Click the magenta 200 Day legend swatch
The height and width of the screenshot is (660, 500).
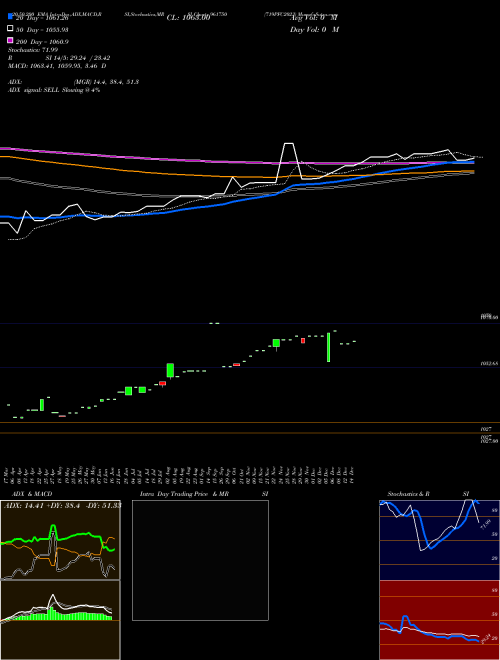click(11, 40)
